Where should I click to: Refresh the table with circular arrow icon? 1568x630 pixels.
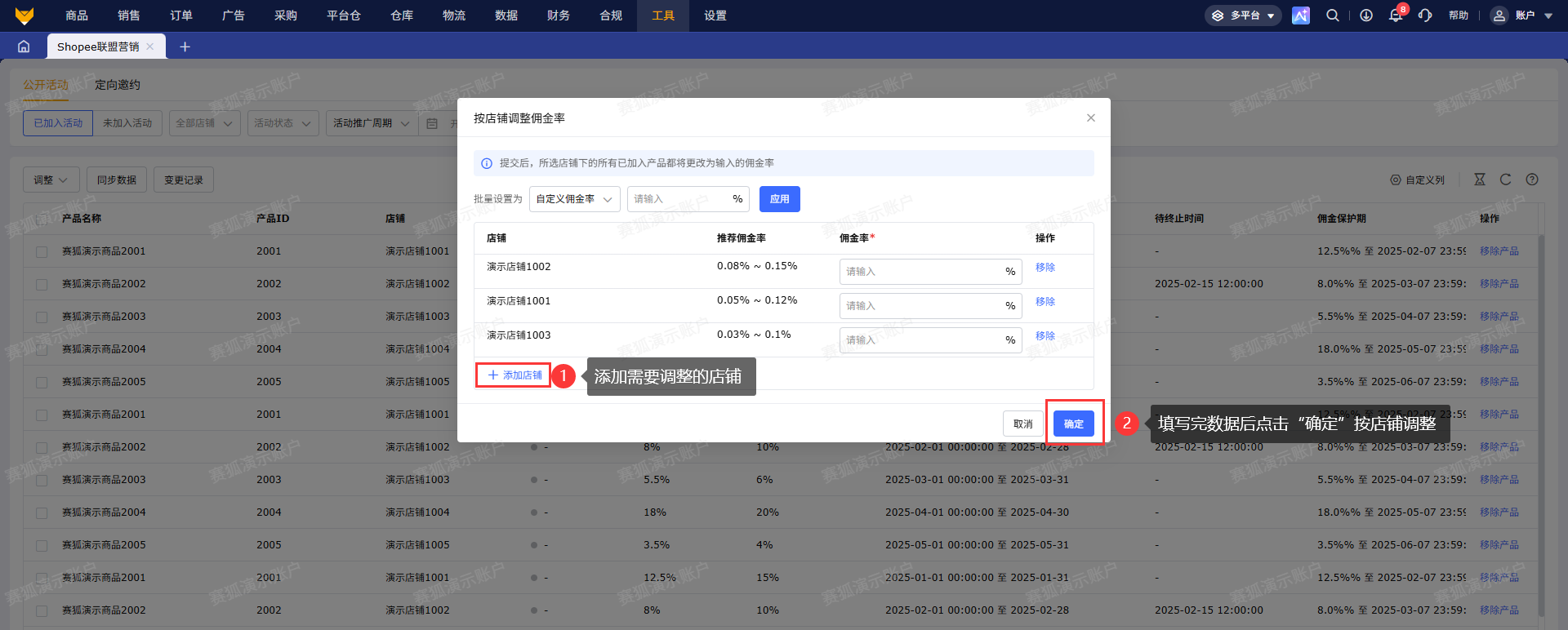click(1506, 180)
